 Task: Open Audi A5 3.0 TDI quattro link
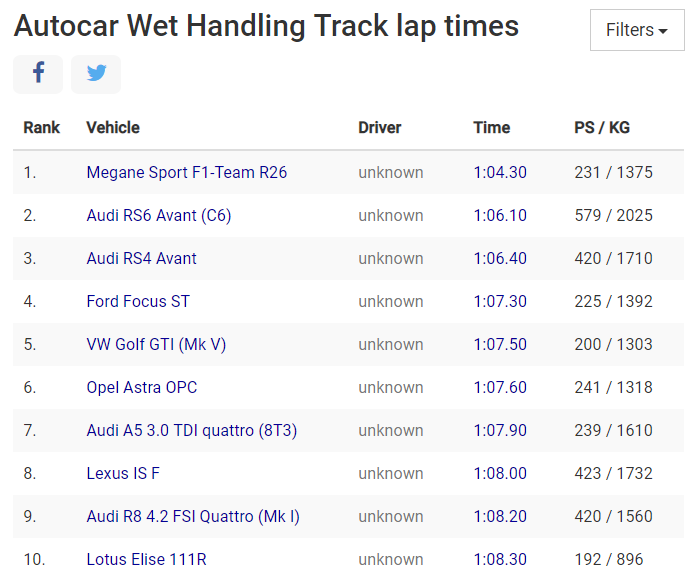[x=192, y=430]
